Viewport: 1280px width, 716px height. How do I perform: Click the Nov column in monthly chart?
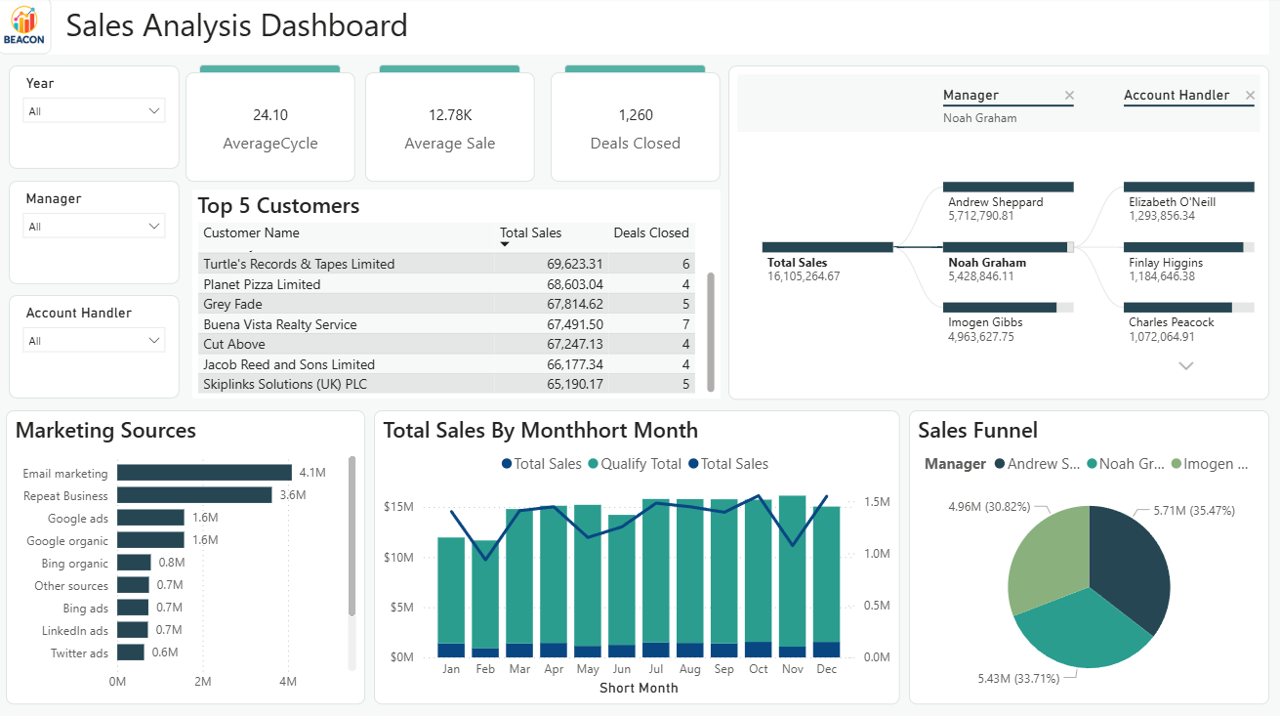792,577
